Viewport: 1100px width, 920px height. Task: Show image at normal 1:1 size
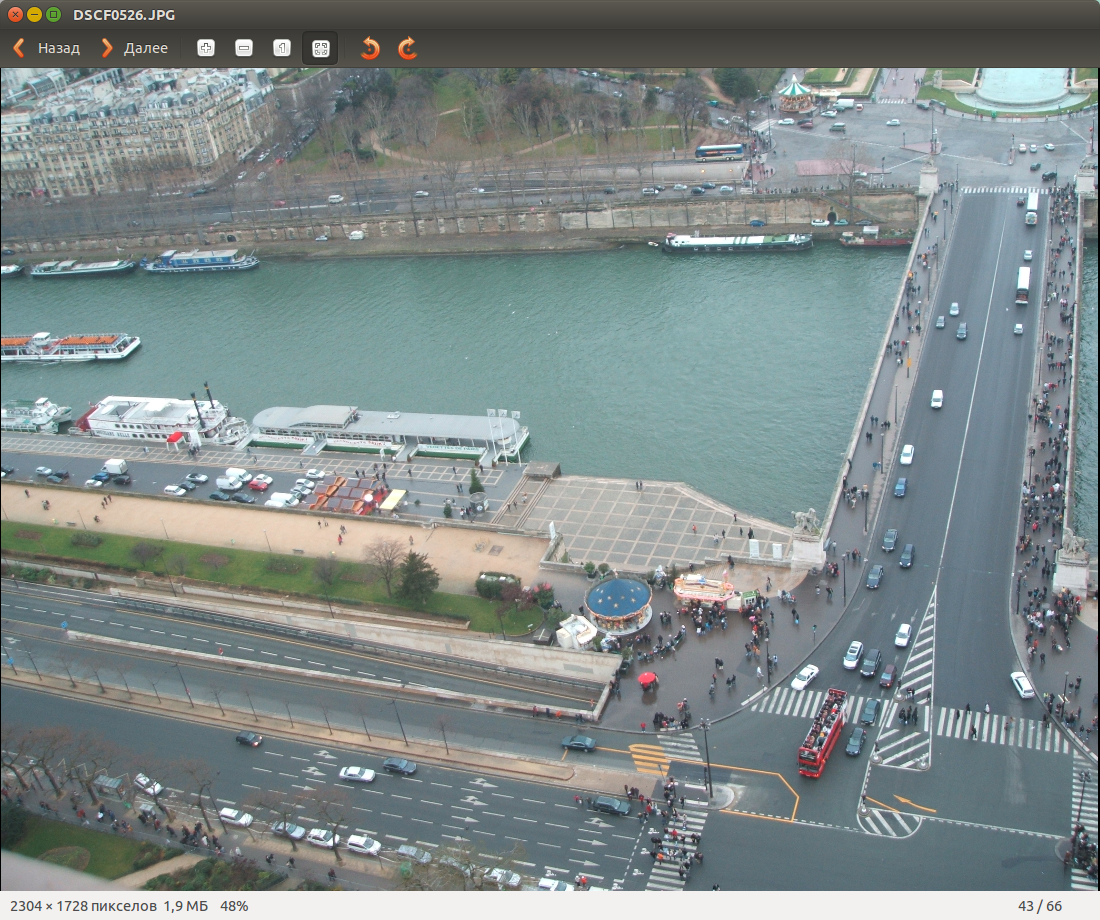point(281,48)
